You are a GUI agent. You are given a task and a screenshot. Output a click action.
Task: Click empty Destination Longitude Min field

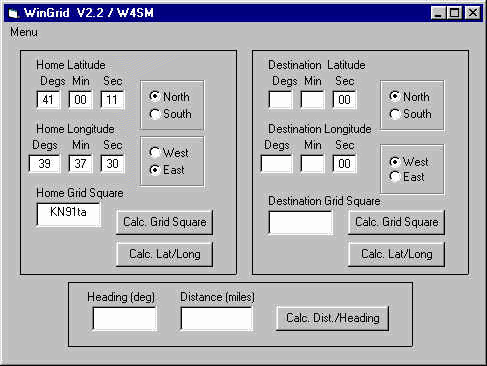(312, 164)
